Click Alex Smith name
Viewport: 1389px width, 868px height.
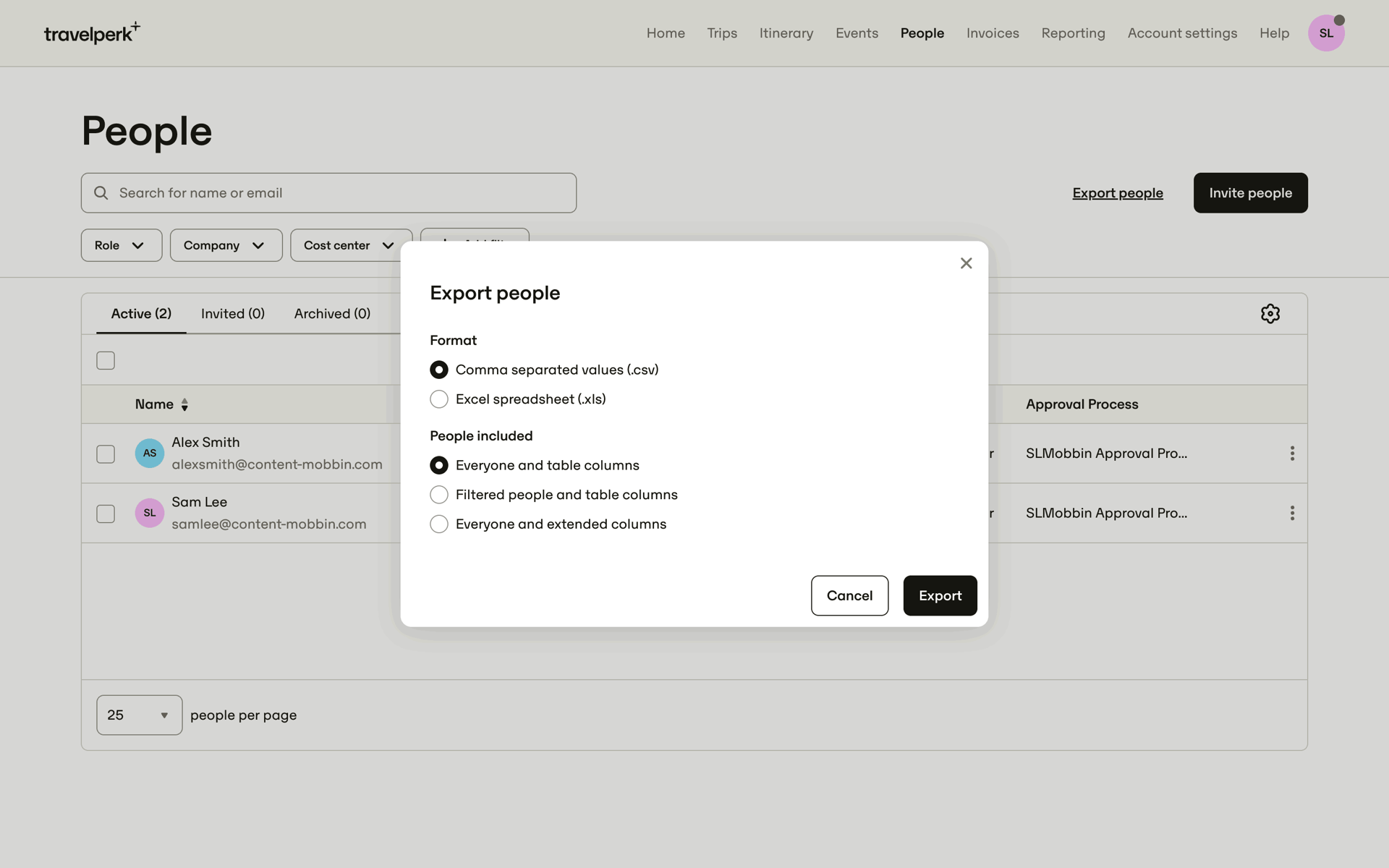point(205,442)
